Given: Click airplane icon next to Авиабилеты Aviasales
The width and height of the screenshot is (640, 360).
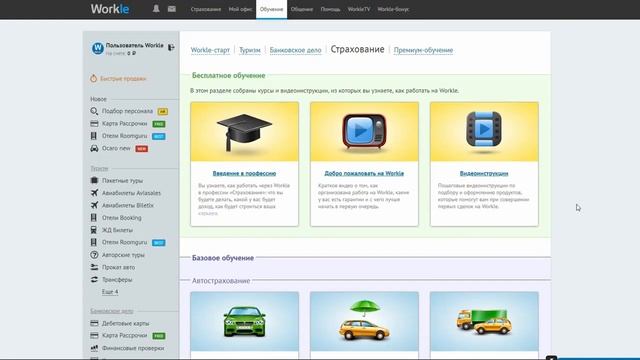Looking at the screenshot, I should 94,193.
